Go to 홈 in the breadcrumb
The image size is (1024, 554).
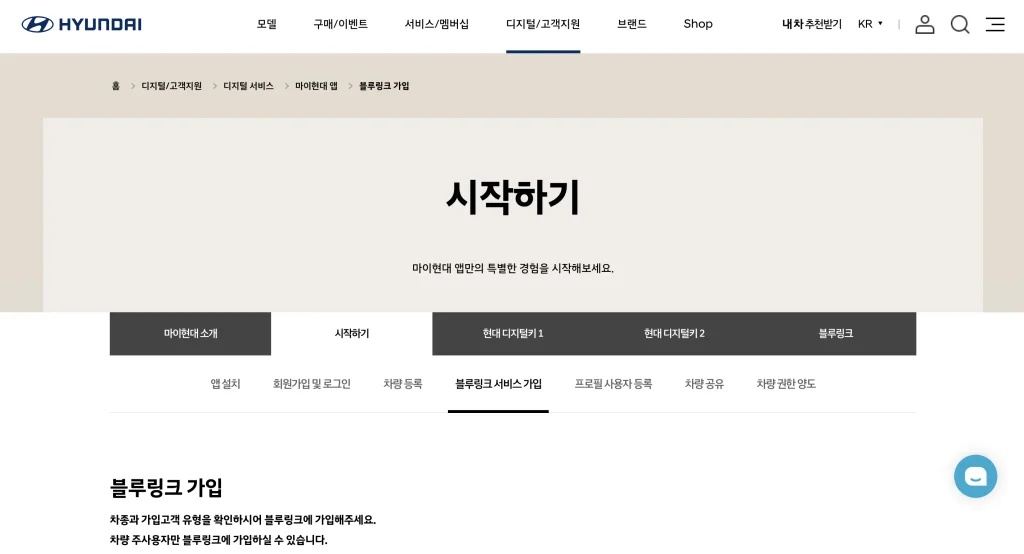click(116, 86)
